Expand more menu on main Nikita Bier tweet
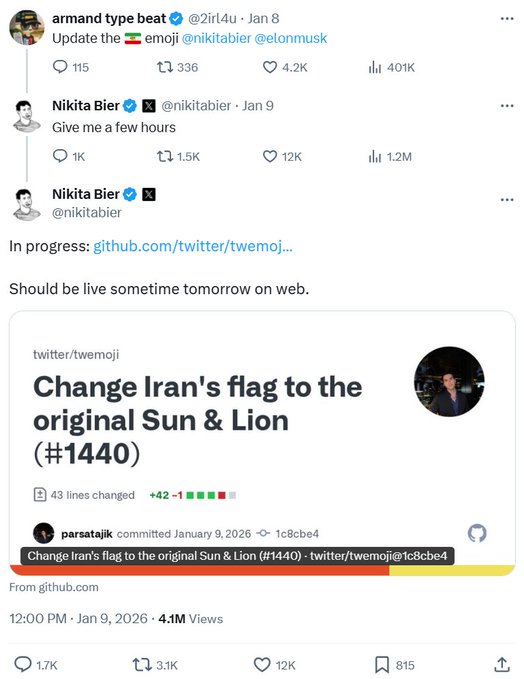Image resolution: width=524 pixels, height=679 pixels. pos(507,200)
